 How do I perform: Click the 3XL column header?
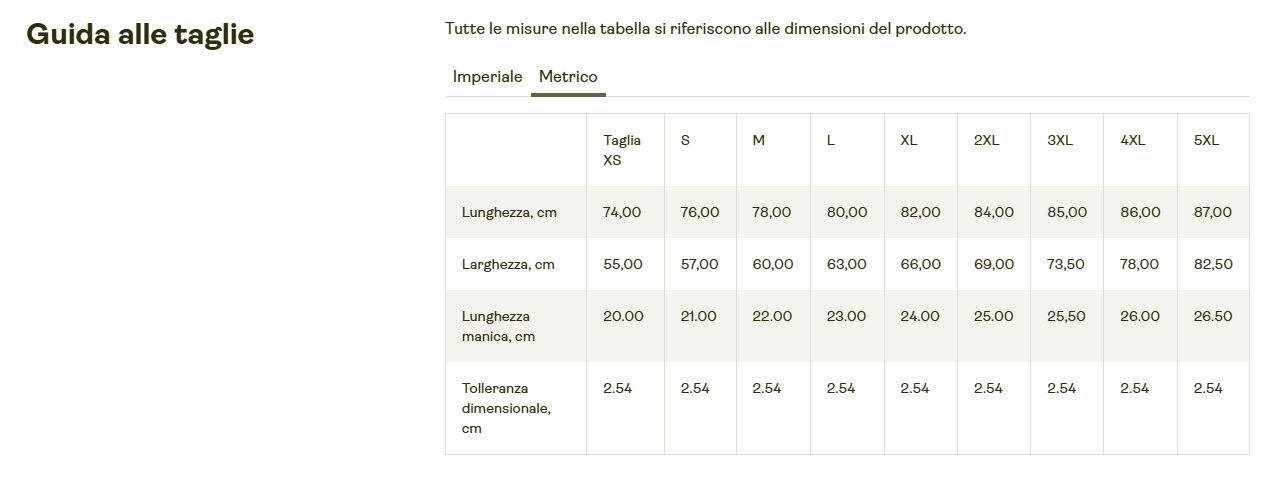(1060, 141)
